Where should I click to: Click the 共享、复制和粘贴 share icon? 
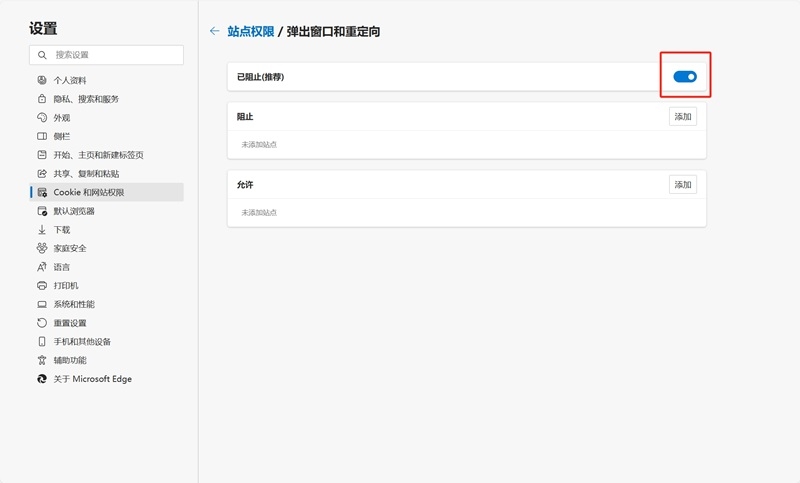tap(42, 173)
